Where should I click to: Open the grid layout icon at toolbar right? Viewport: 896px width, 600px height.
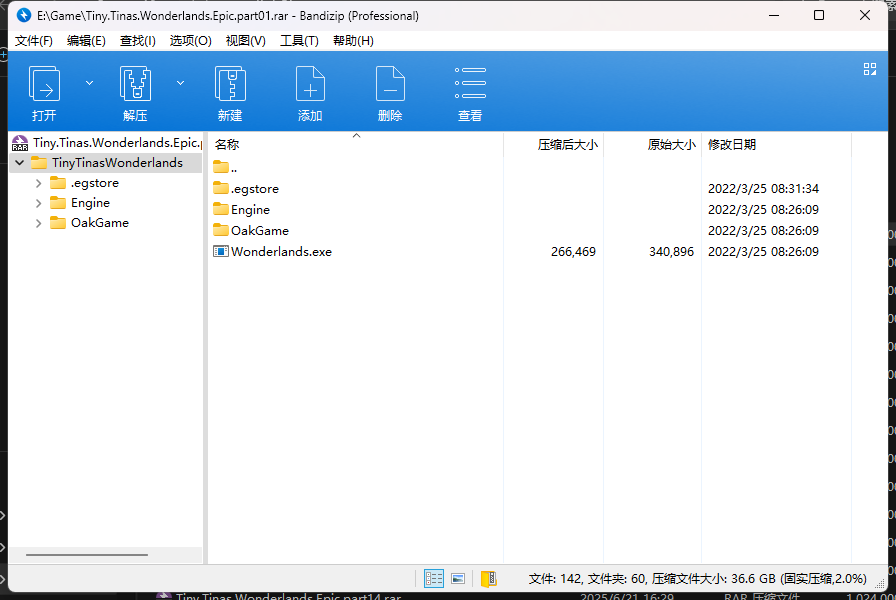[x=869, y=69]
